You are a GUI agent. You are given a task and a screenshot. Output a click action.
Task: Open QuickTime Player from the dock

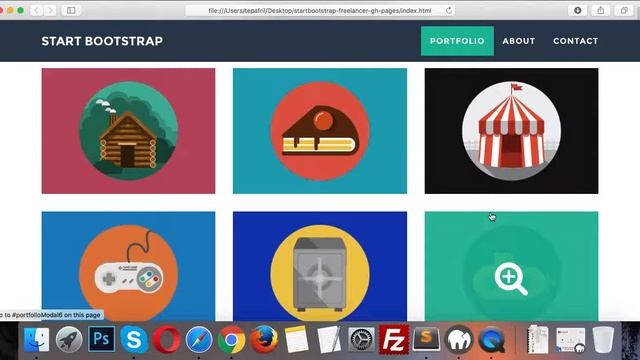pyautogui.click(x=491, y=339)
